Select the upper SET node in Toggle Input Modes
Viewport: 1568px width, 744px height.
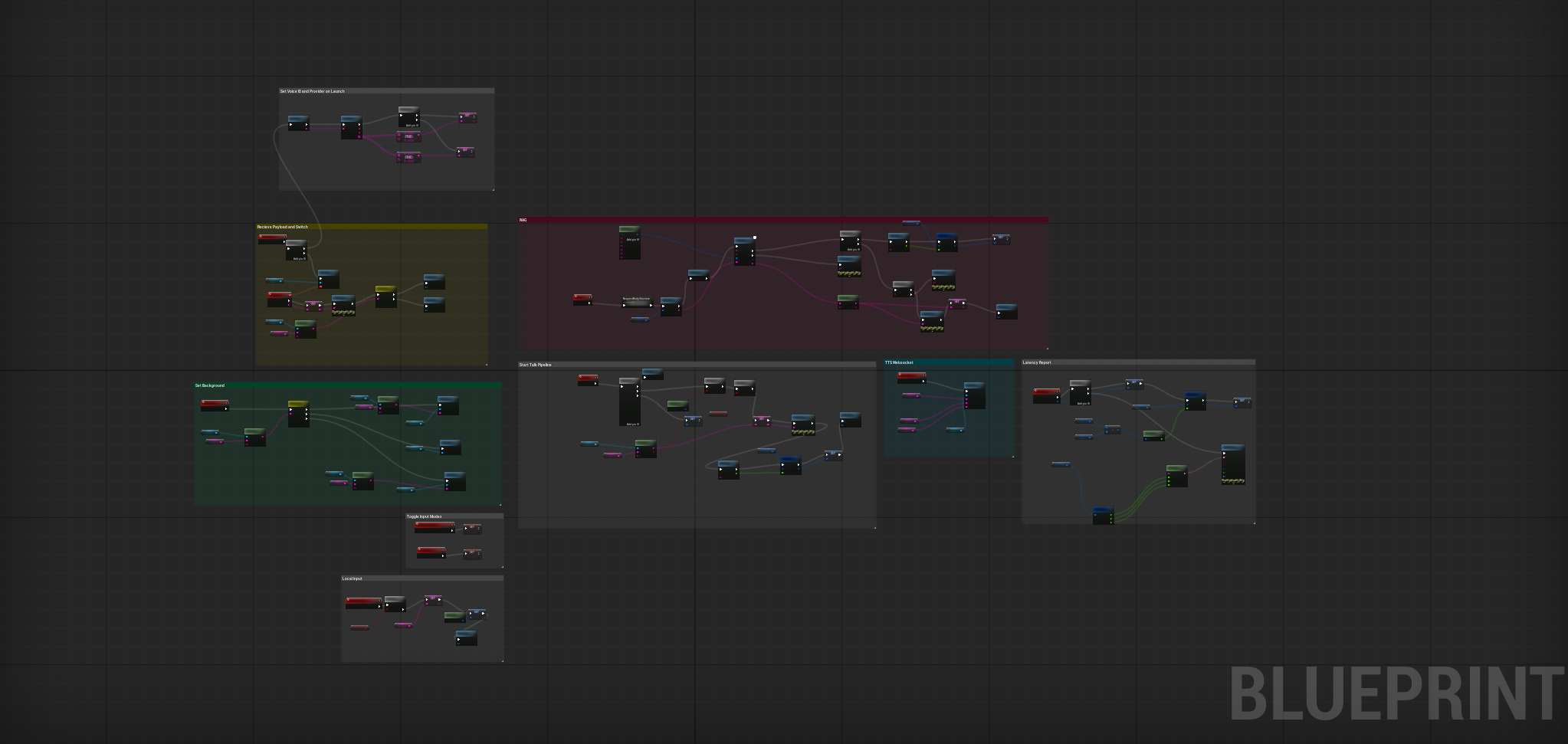click(x=472, y=529)
